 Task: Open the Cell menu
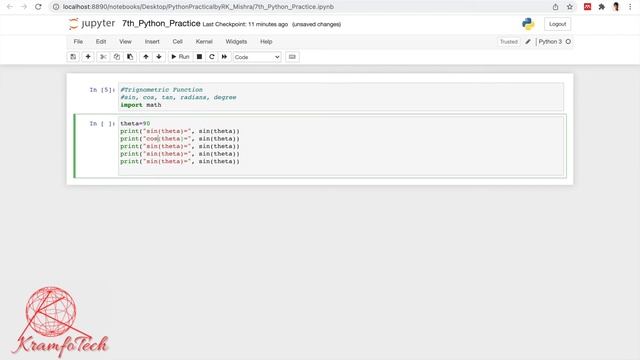click(178, 42)
